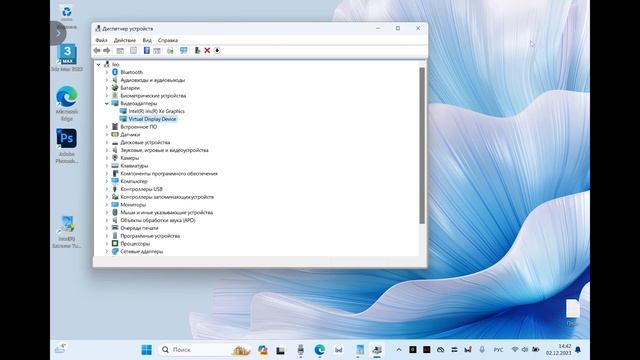Open the Файл menu
The width and height of the screenshot is (640, 360).
point(101,40)
